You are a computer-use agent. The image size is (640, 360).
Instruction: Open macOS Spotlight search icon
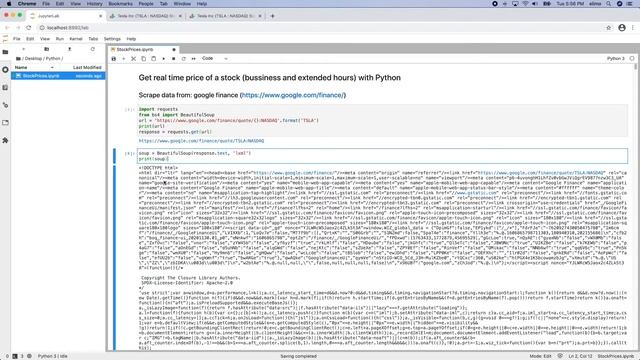[609, 4]
